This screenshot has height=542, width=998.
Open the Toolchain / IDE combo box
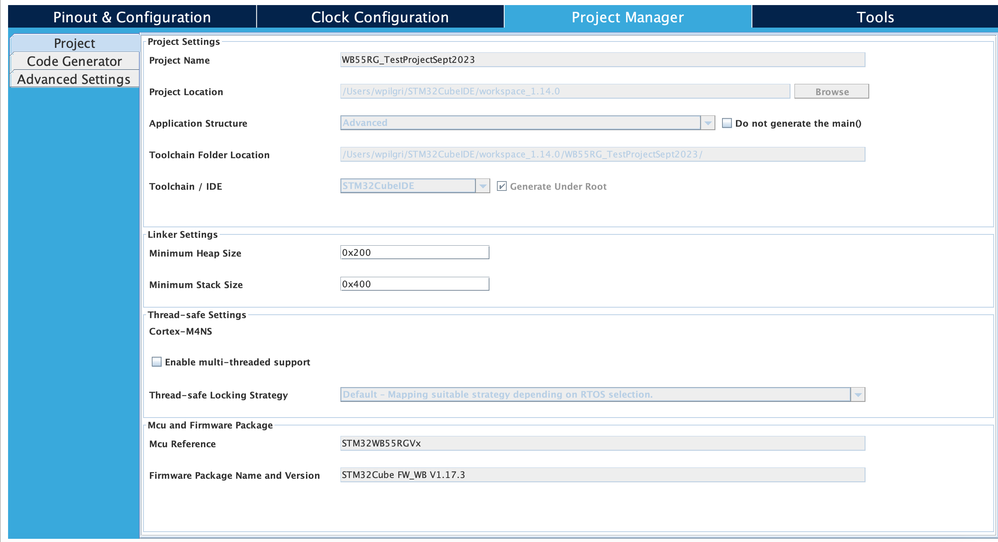click(x=414, y=186)
